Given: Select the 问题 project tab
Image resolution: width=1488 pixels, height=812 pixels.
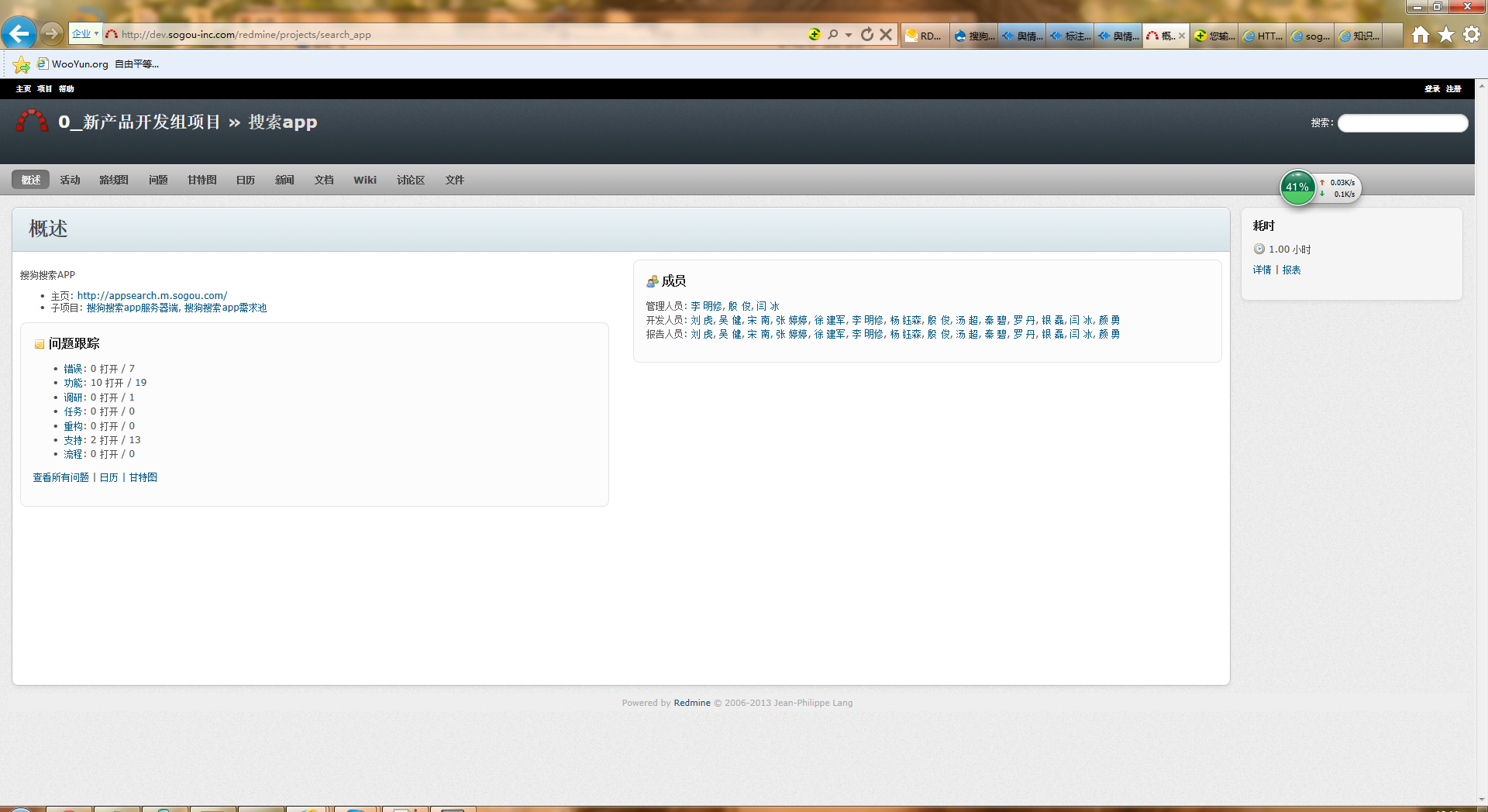Looking at the screenshot, I should 158,180.
